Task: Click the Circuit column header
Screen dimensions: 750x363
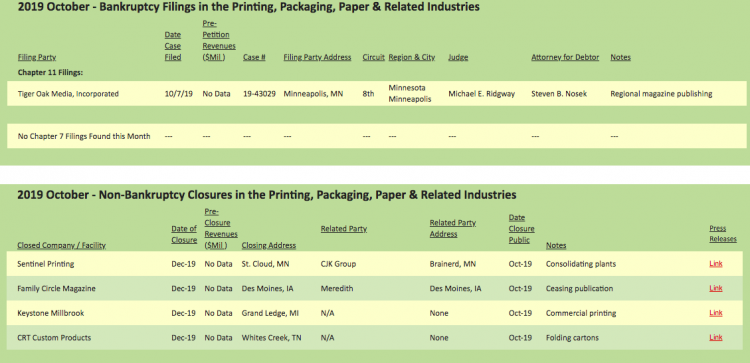Action: point(374,57)
